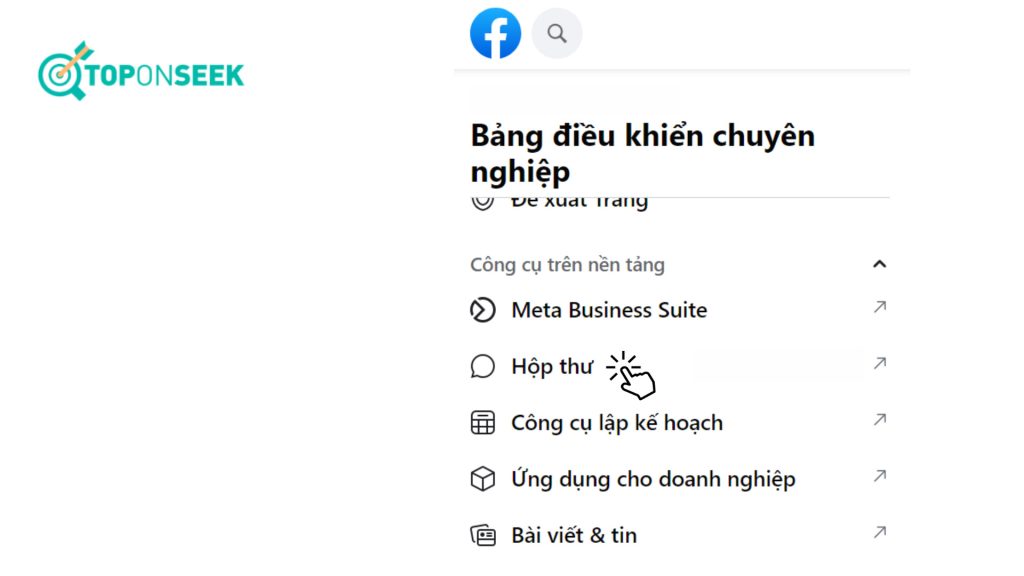
Task: Click the arrow beside Bài viết & tin
Action: [879, 533]
